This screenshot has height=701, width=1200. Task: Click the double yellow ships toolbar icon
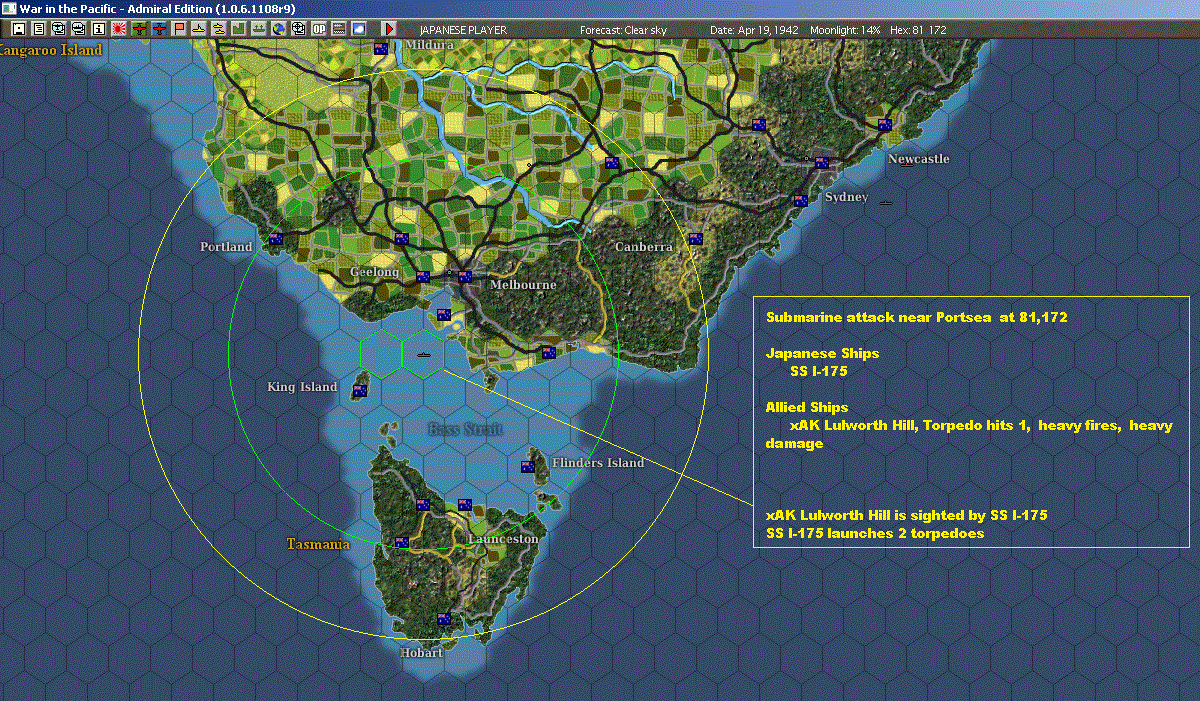[218, 29]
